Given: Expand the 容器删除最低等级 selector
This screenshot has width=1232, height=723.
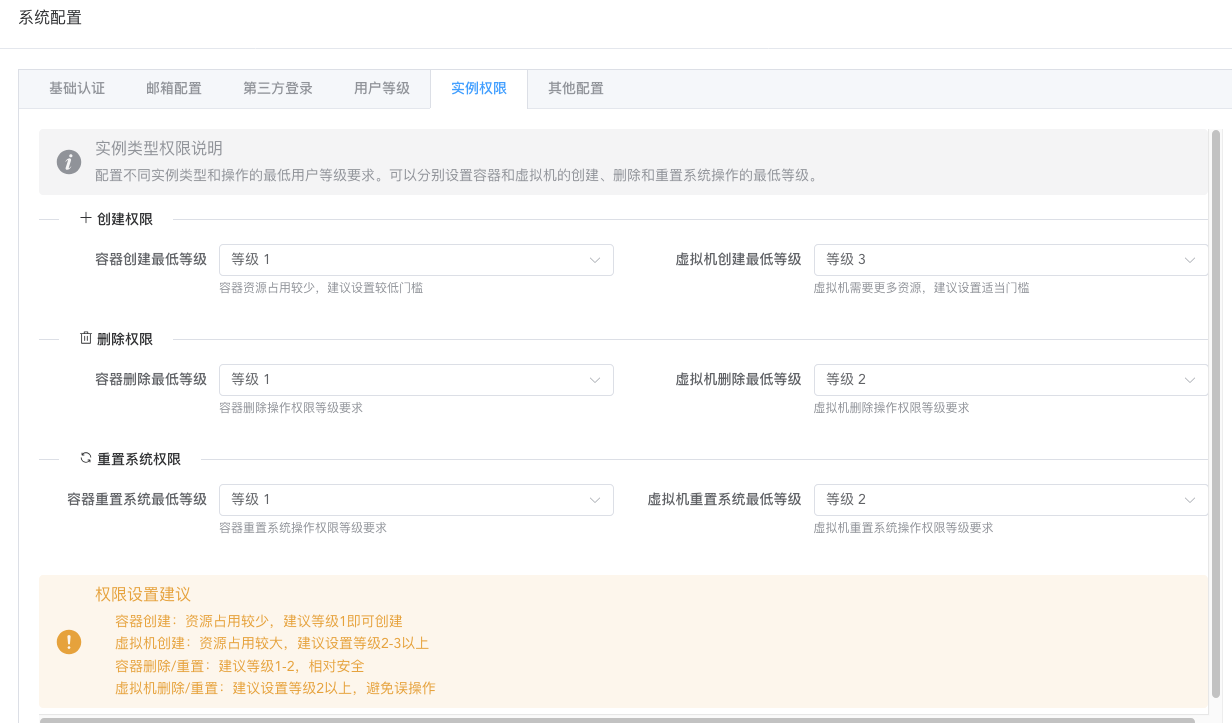Looking at the screenshot, I should (416, 380).
